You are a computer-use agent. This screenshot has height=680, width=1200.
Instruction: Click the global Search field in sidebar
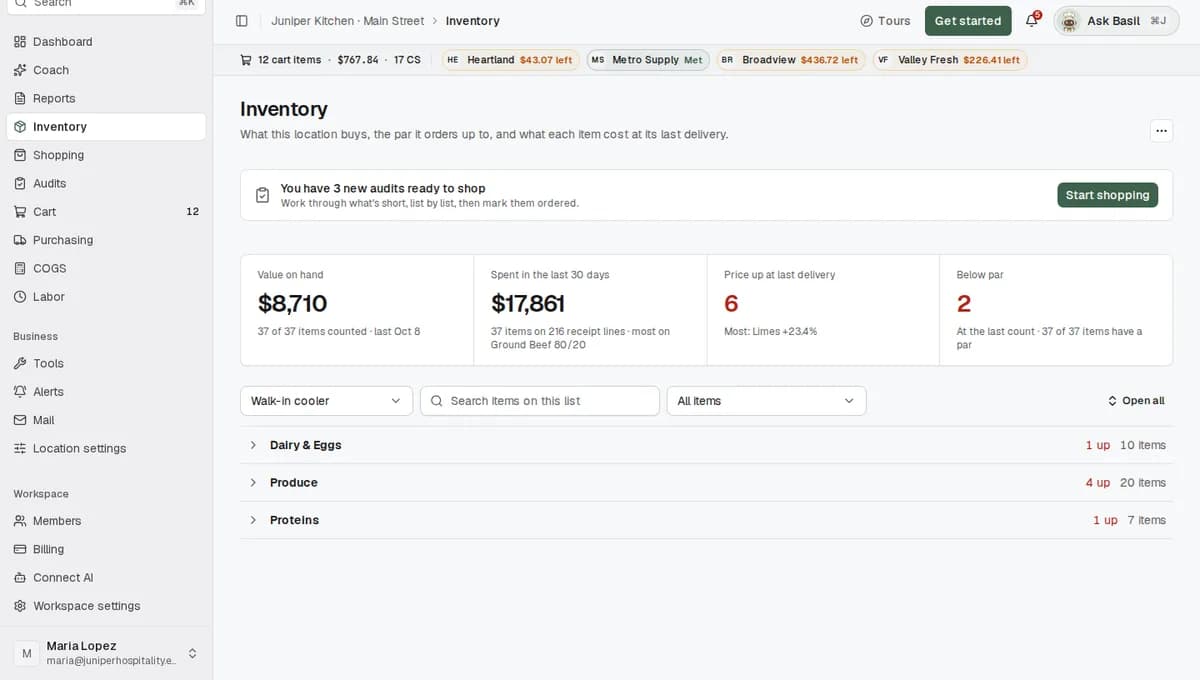click(x=106, y=3)
